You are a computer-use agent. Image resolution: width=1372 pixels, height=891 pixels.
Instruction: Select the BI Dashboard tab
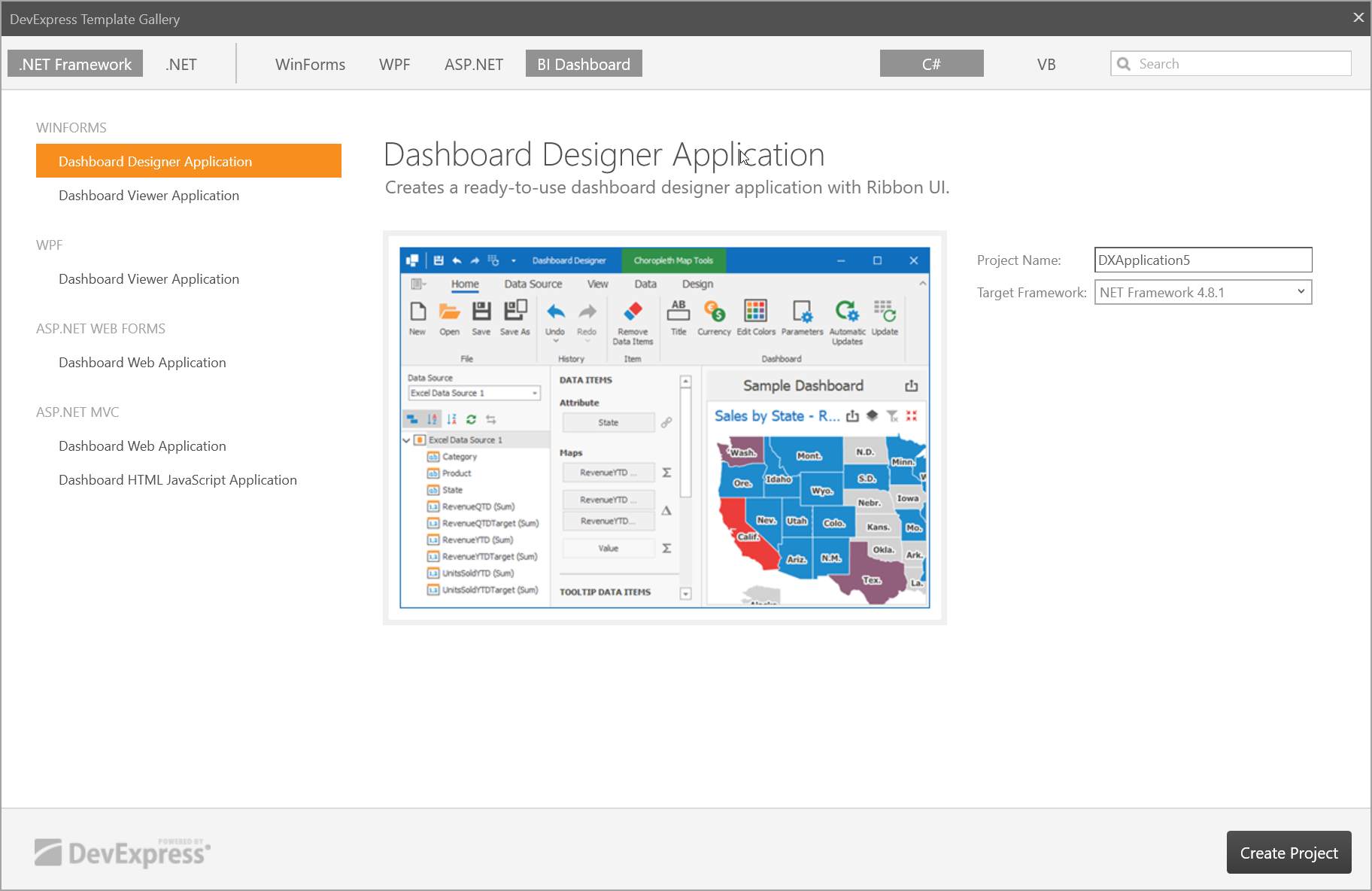click(584, 64)
